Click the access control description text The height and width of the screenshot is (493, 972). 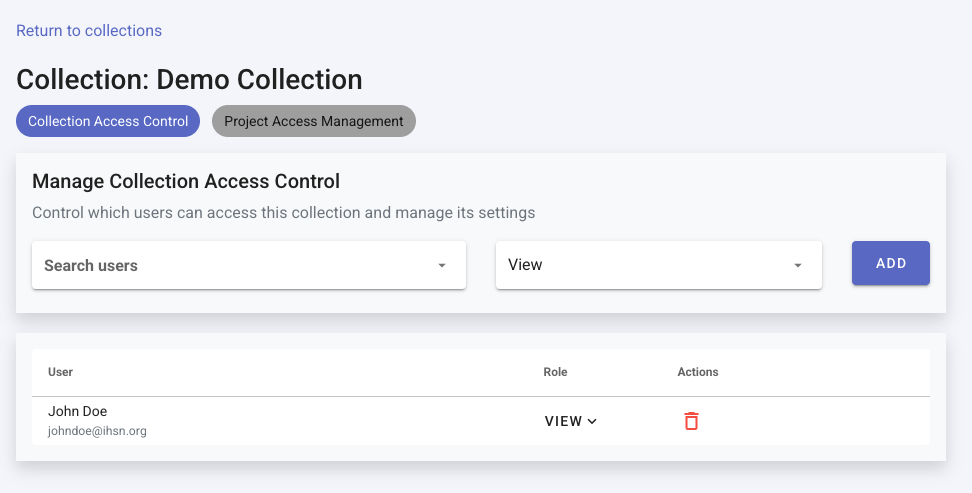(x=283, y=213)
